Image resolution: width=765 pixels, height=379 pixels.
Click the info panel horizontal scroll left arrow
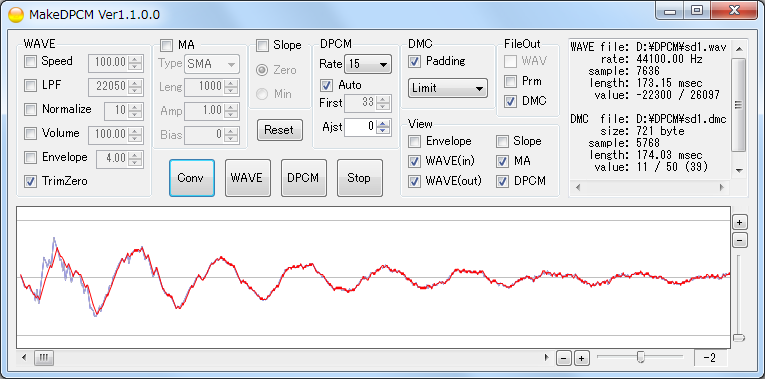(x=578, y=187)
